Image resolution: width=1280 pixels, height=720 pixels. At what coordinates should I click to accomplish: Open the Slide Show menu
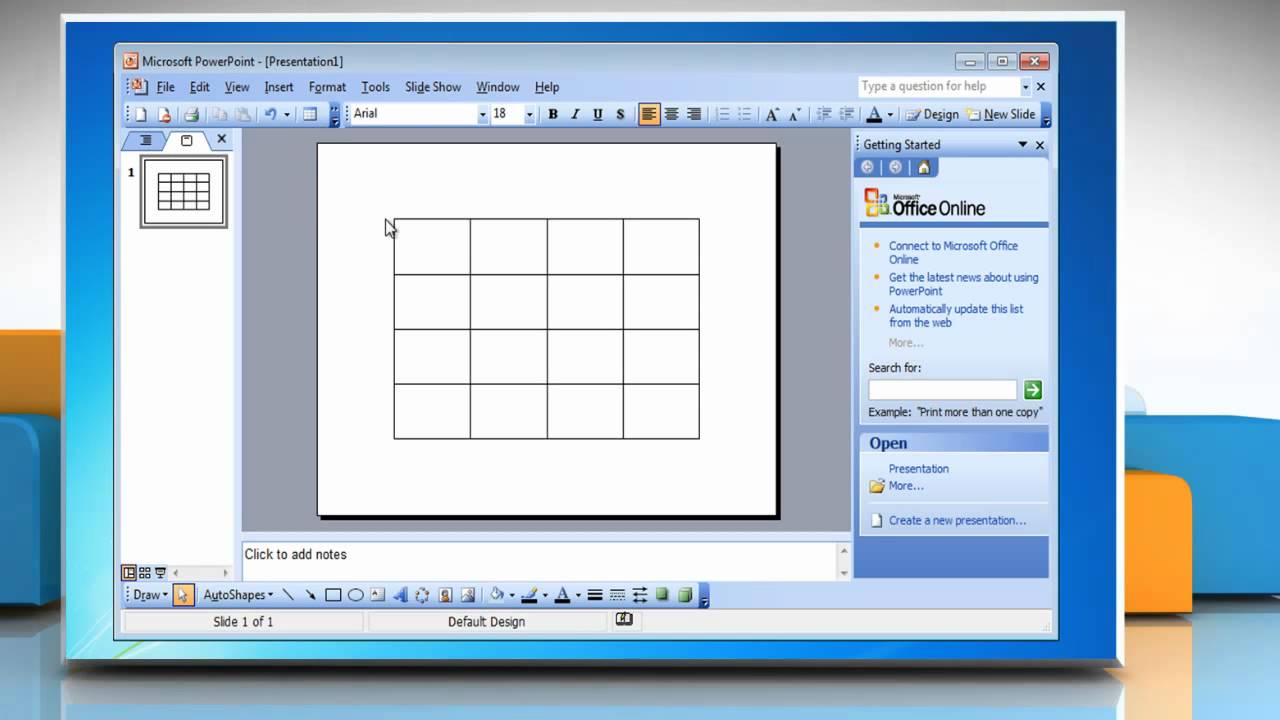pos(433,87)
